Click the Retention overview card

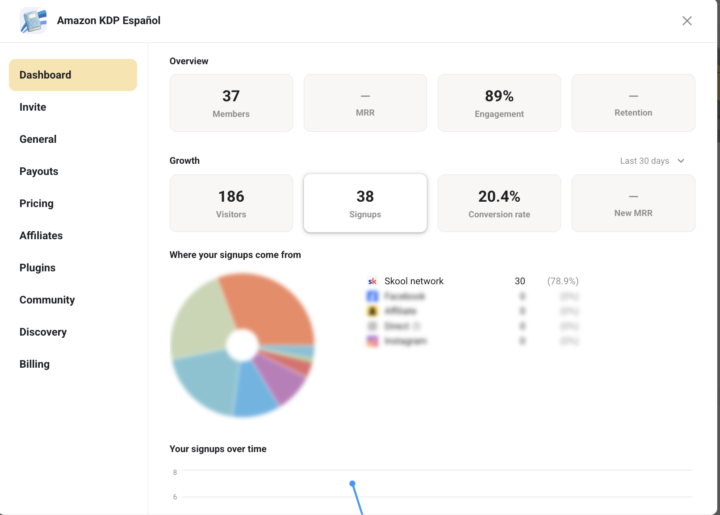pyautogui.click(x=633, y=103)
